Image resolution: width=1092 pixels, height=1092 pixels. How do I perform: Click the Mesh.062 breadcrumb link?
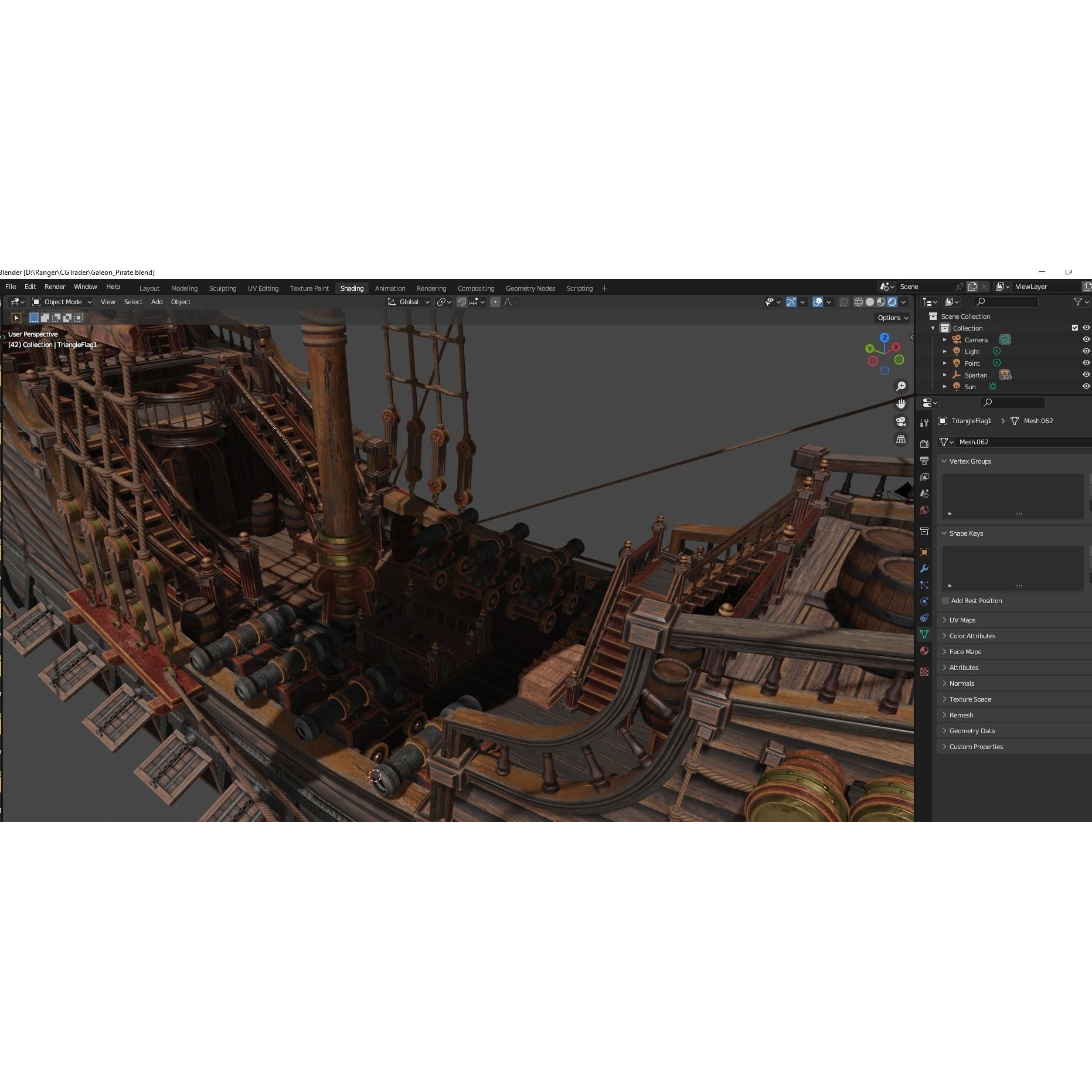click(1037, 421)
